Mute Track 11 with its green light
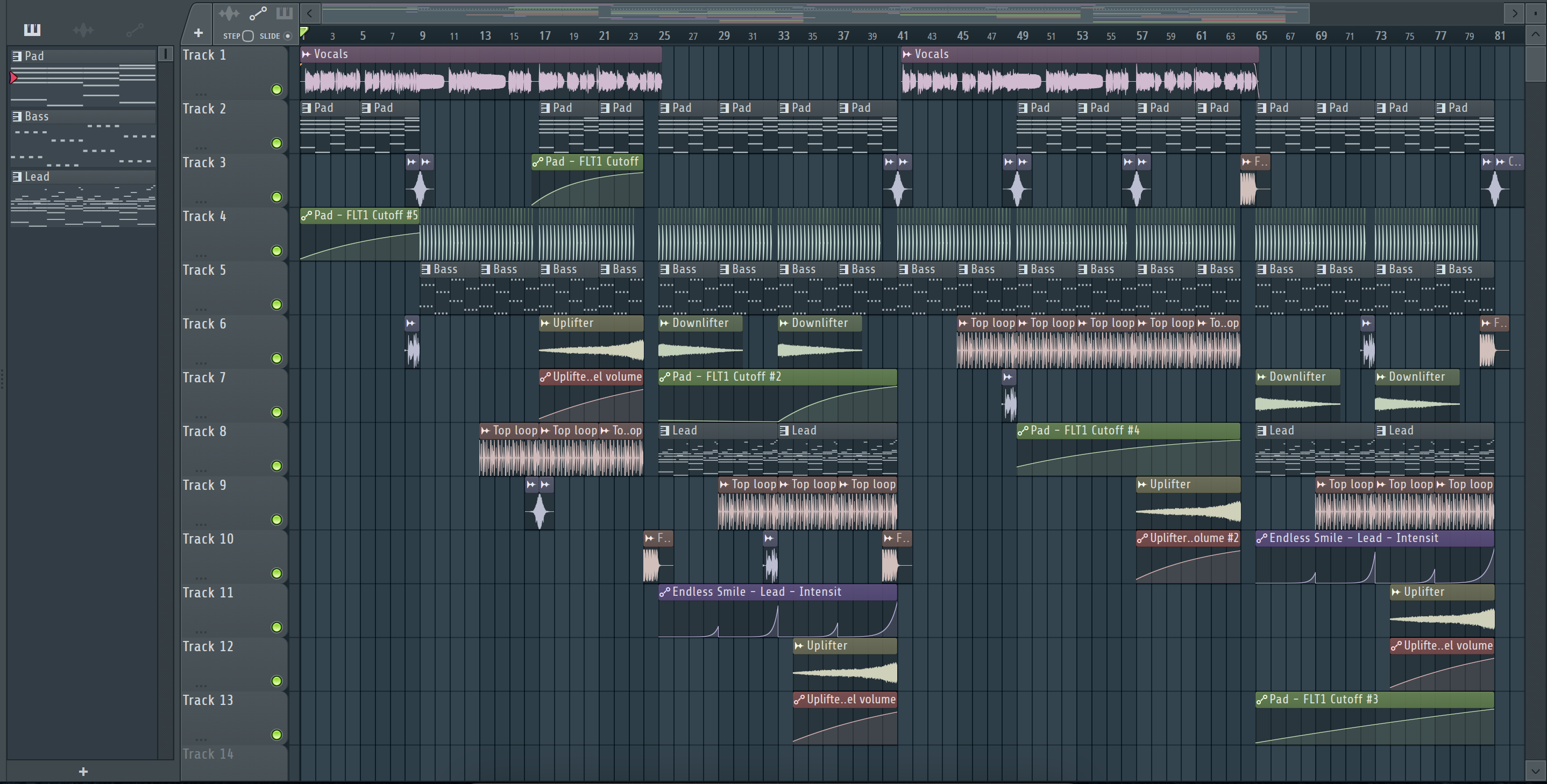1547x784 pixels. [x=276, y=627]
